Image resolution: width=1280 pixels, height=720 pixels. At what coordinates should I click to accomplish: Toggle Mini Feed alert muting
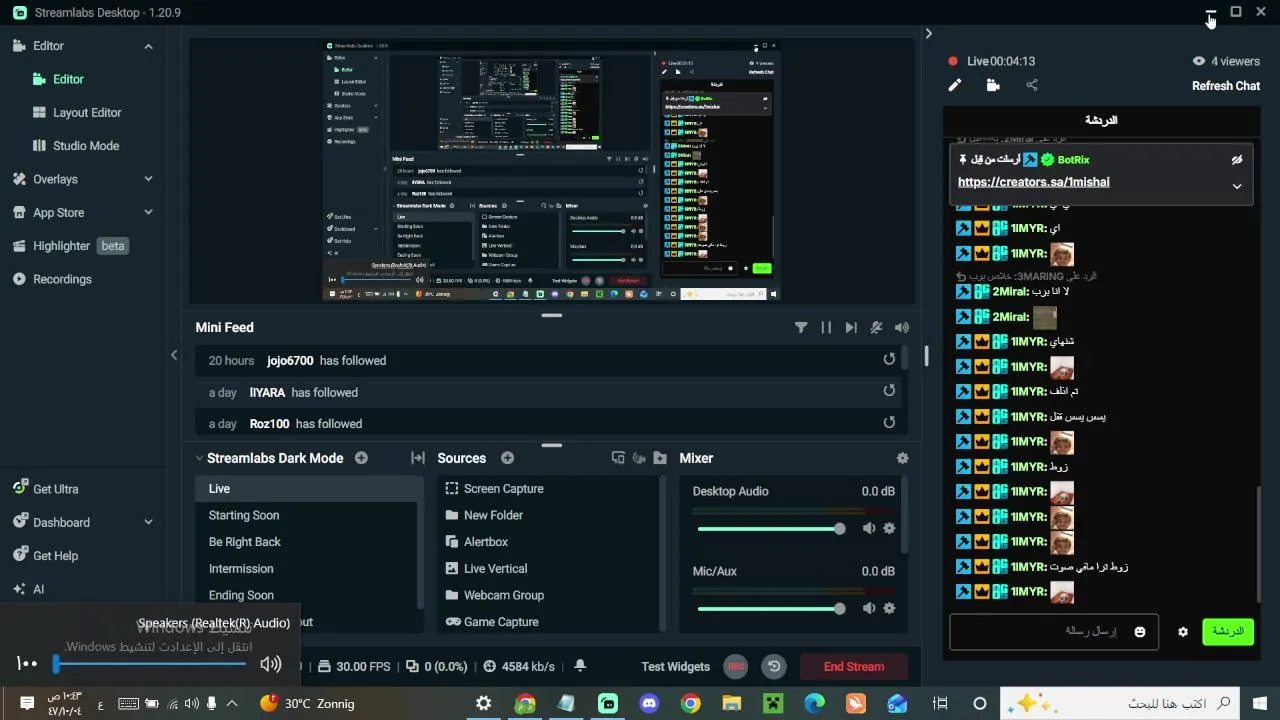[877, 327]
